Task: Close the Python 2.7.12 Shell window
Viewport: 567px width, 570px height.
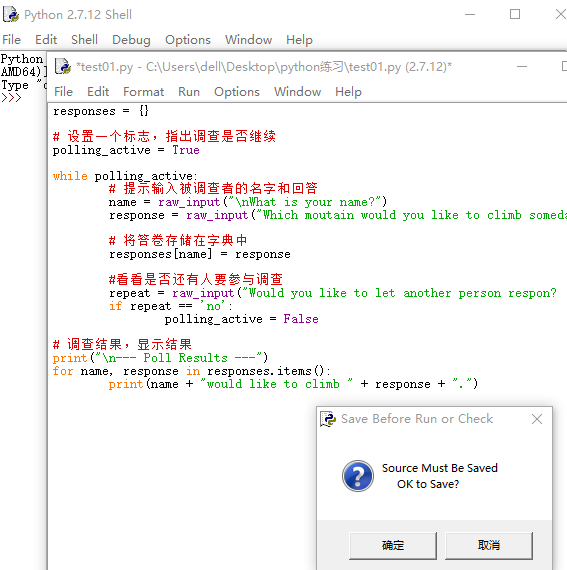Action: coord(560,15)
